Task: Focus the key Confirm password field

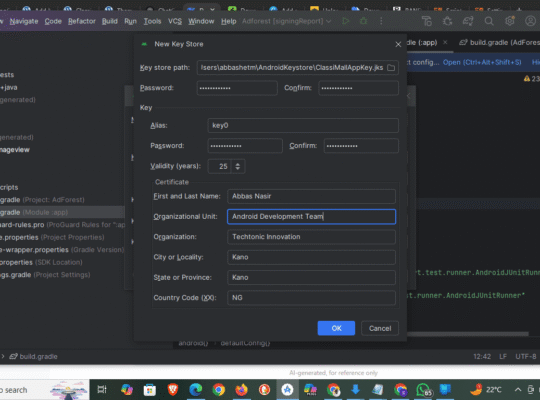Action: tap(361, 146)
